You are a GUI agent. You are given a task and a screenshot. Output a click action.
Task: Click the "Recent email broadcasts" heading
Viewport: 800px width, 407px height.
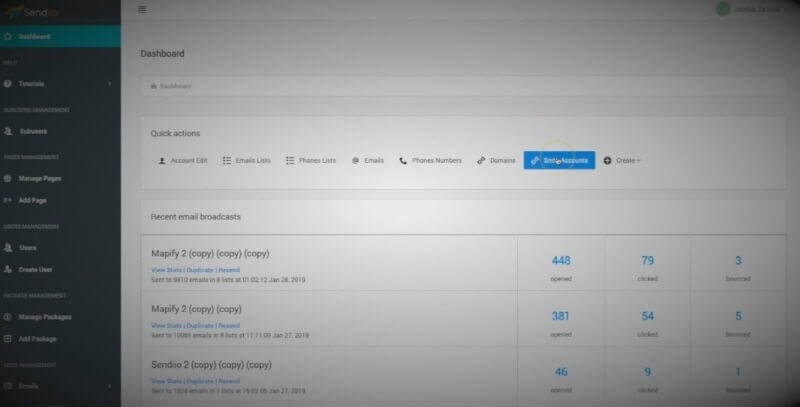[x=195, y=217]
